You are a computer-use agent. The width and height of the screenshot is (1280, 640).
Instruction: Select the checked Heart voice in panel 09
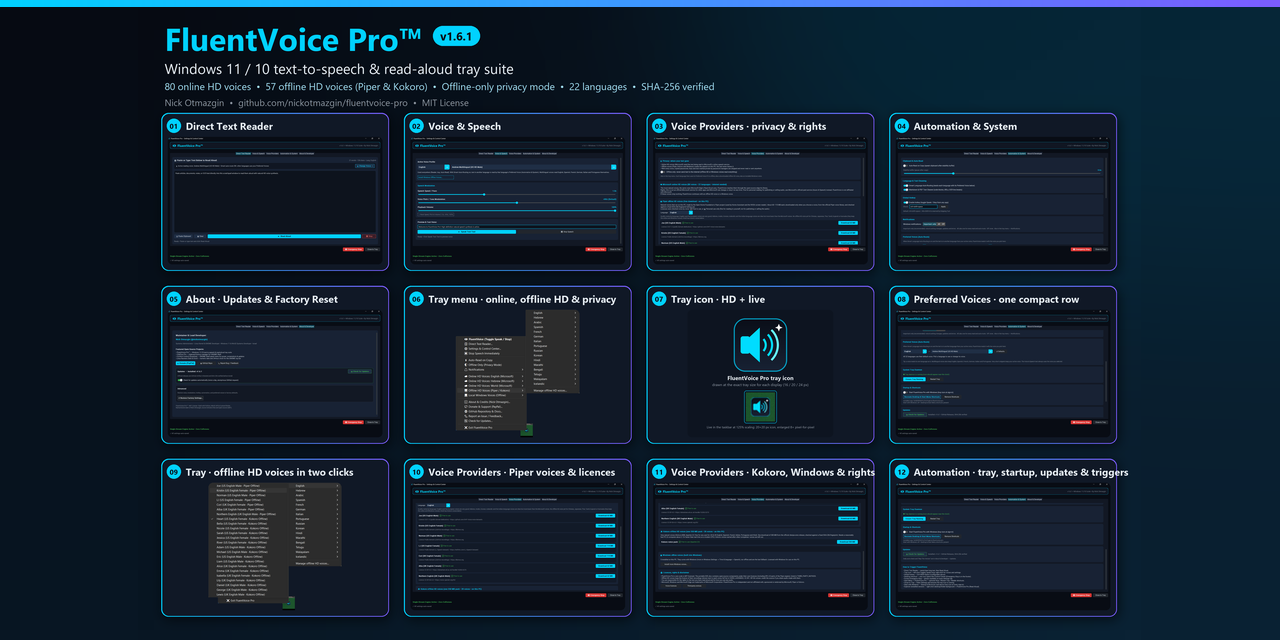(248, 519)
